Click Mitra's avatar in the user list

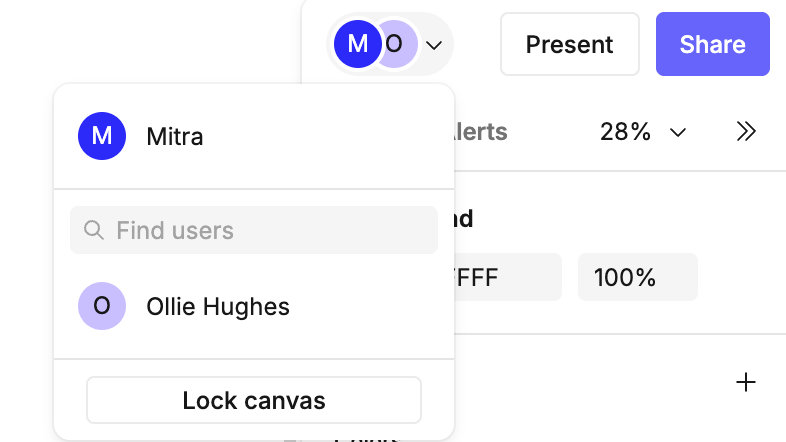click(x=102, y=136)
